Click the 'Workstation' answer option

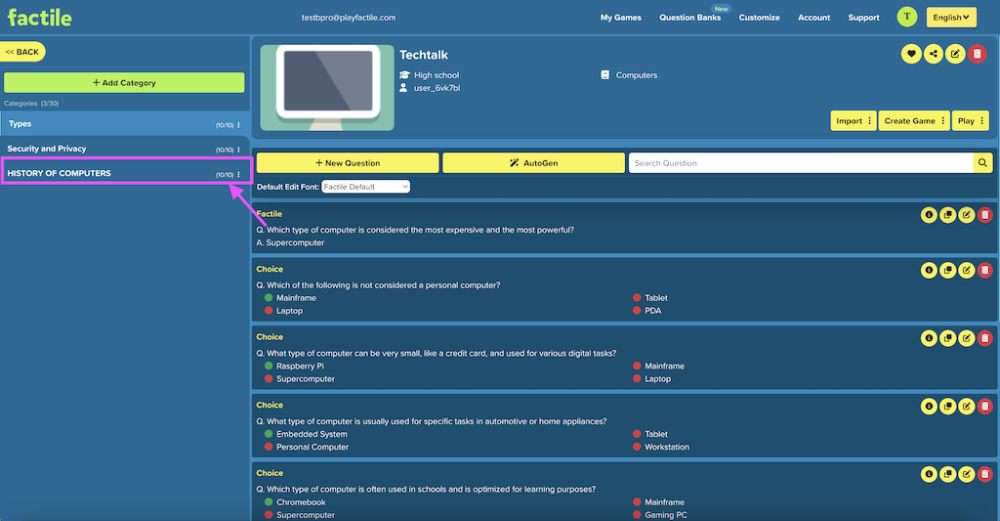pyautogui.click(x=666, y=447)
